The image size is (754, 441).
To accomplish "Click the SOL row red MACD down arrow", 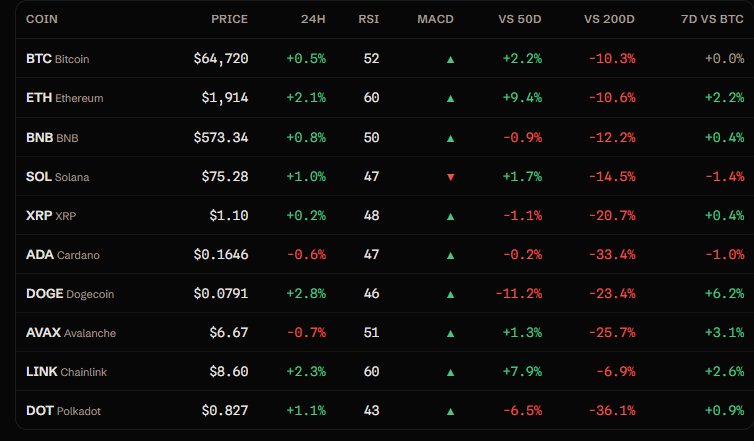I will tap(451, 177).
